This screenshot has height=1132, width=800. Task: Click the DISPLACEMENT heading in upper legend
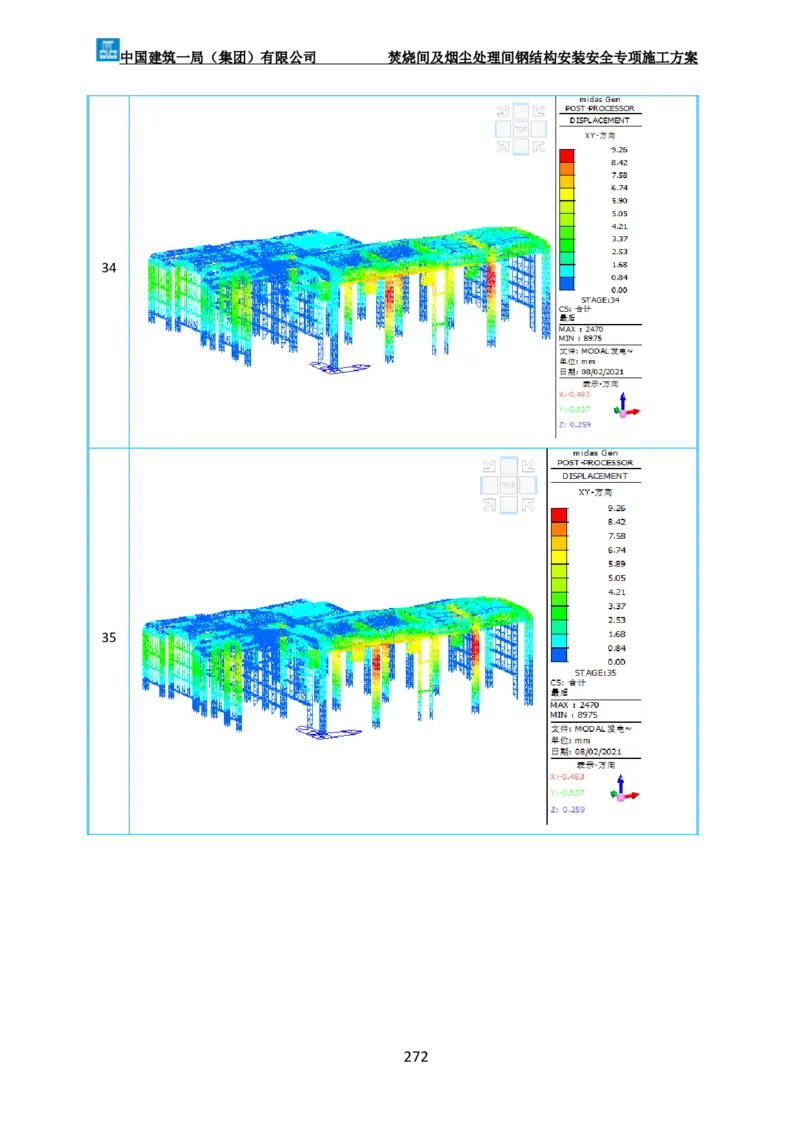599,120
